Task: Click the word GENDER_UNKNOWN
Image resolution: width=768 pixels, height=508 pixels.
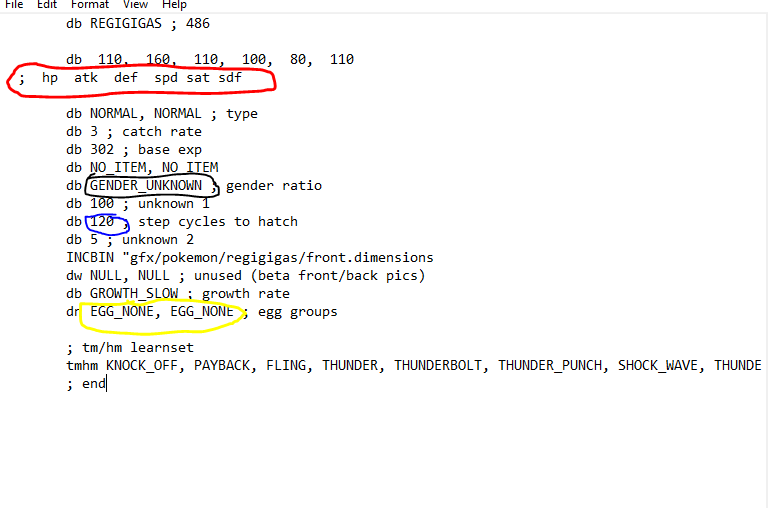Action: click(146, 186)
